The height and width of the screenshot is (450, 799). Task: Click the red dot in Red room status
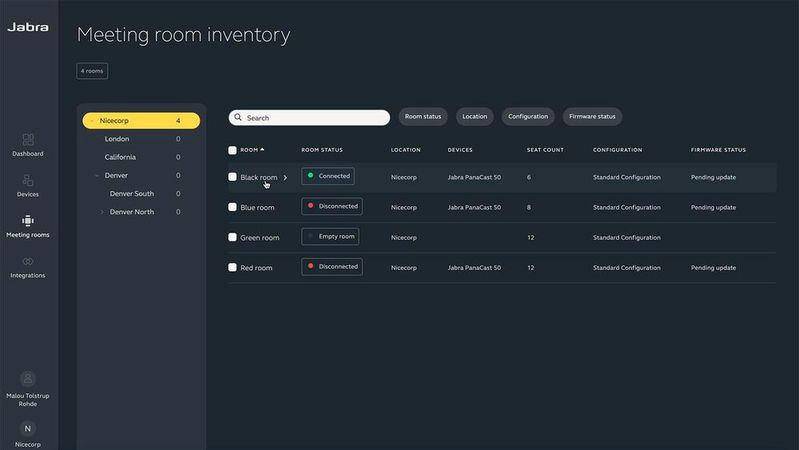tap(310, 266)
